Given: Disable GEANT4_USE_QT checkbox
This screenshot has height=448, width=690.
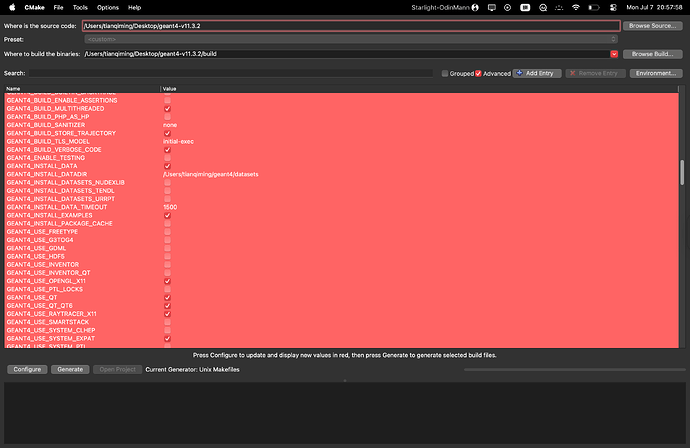Looking at the screenshot, I should pos(167,297).
